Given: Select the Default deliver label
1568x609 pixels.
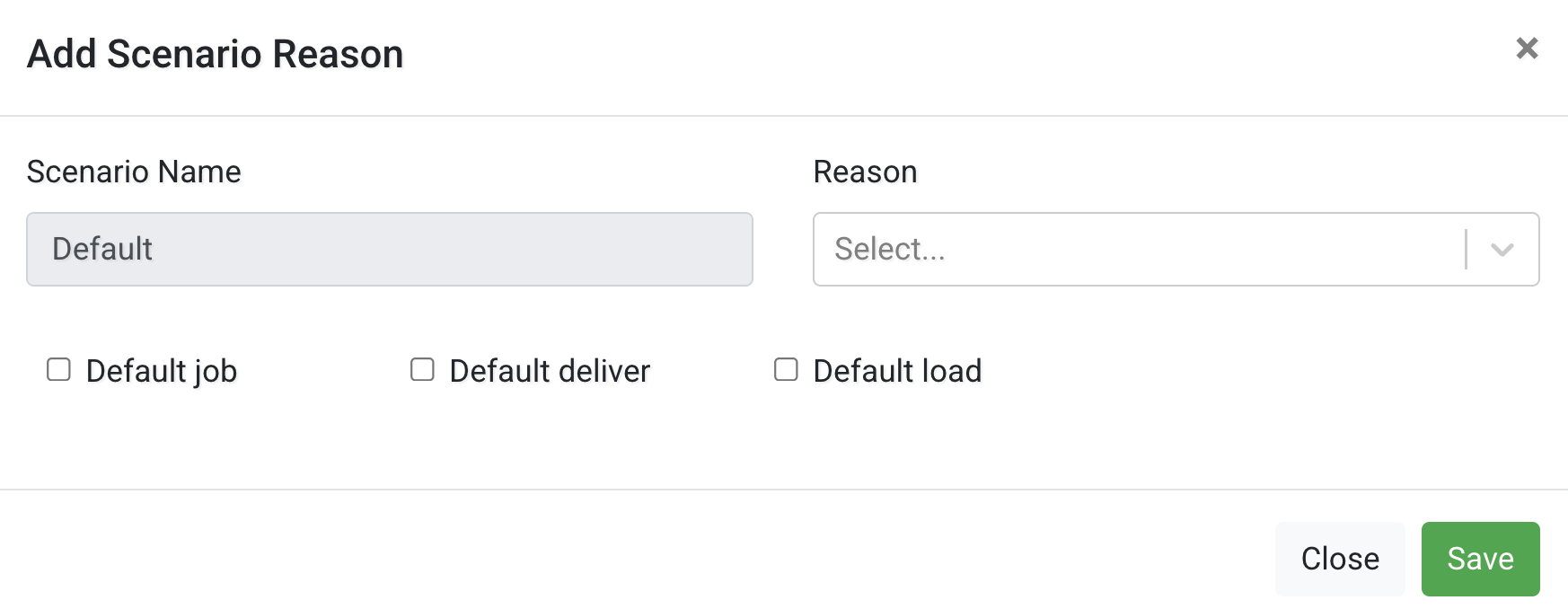Looking at the screenshot, I should click(x=550, y=371).
